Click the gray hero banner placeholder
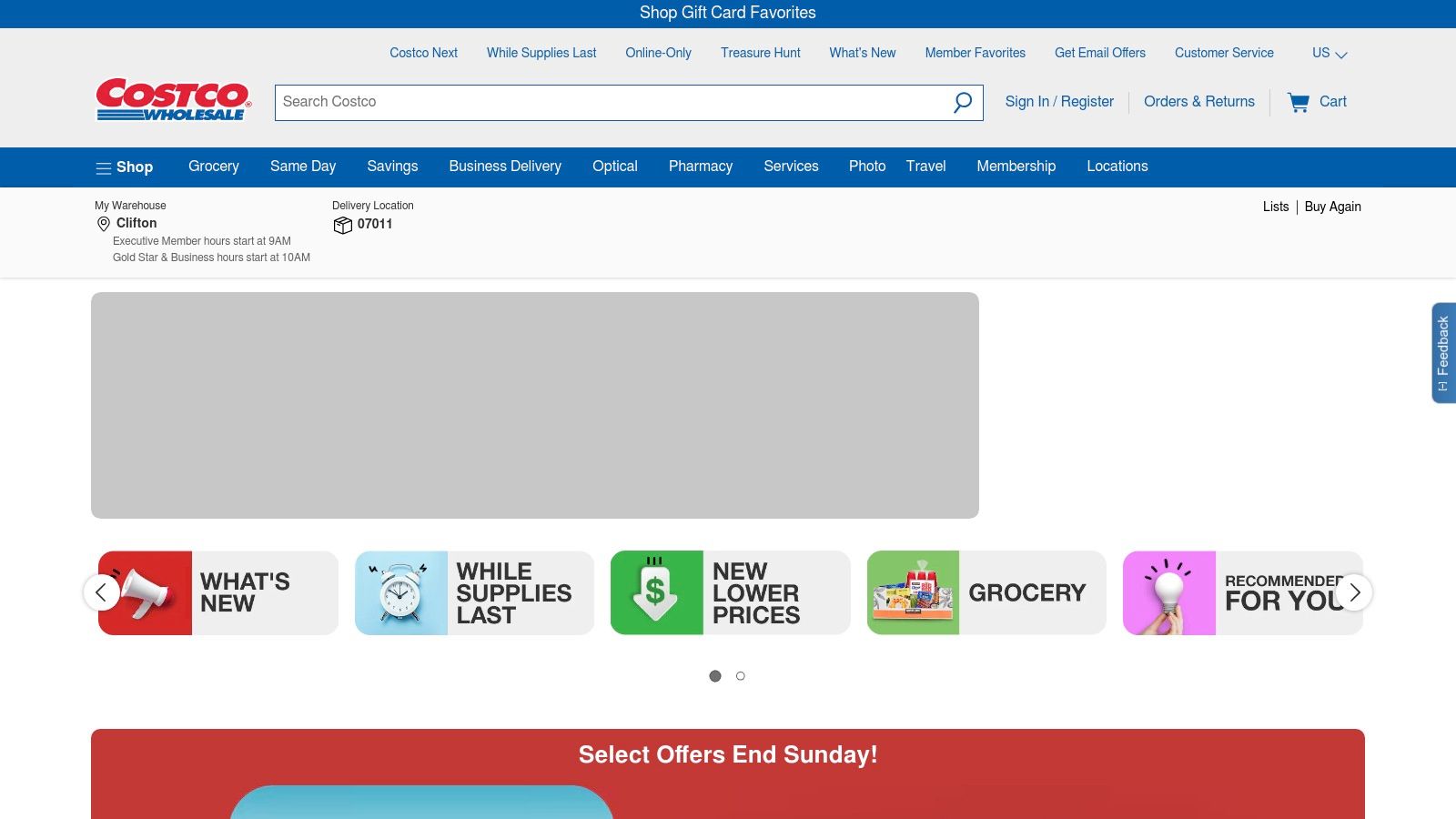The width and height of the screenshot is (1456, 819). click(x=535, y=405)
